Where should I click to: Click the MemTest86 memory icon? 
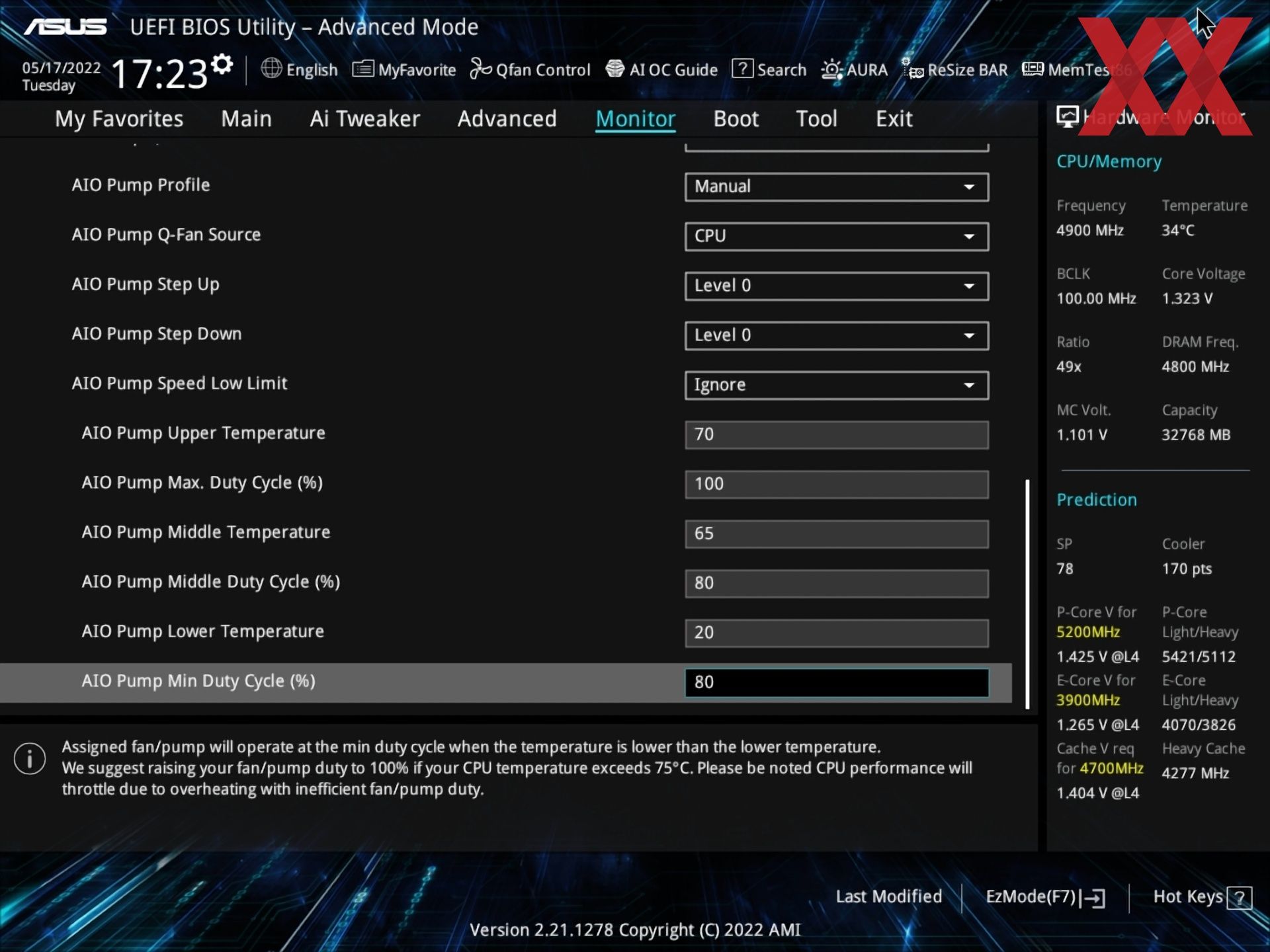pyautogui.click(x=1033, y=69)
